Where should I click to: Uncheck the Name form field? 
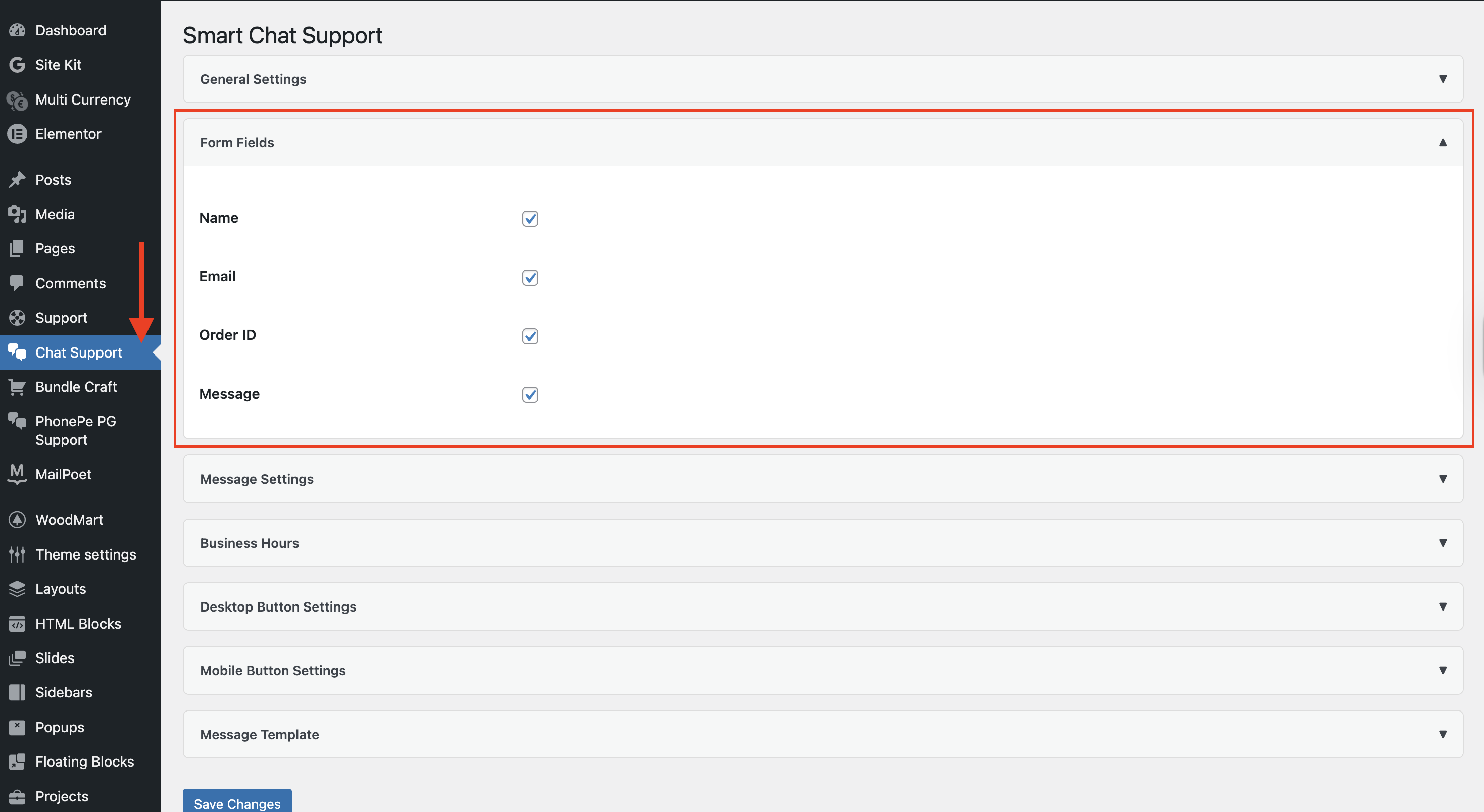(529, 218)
